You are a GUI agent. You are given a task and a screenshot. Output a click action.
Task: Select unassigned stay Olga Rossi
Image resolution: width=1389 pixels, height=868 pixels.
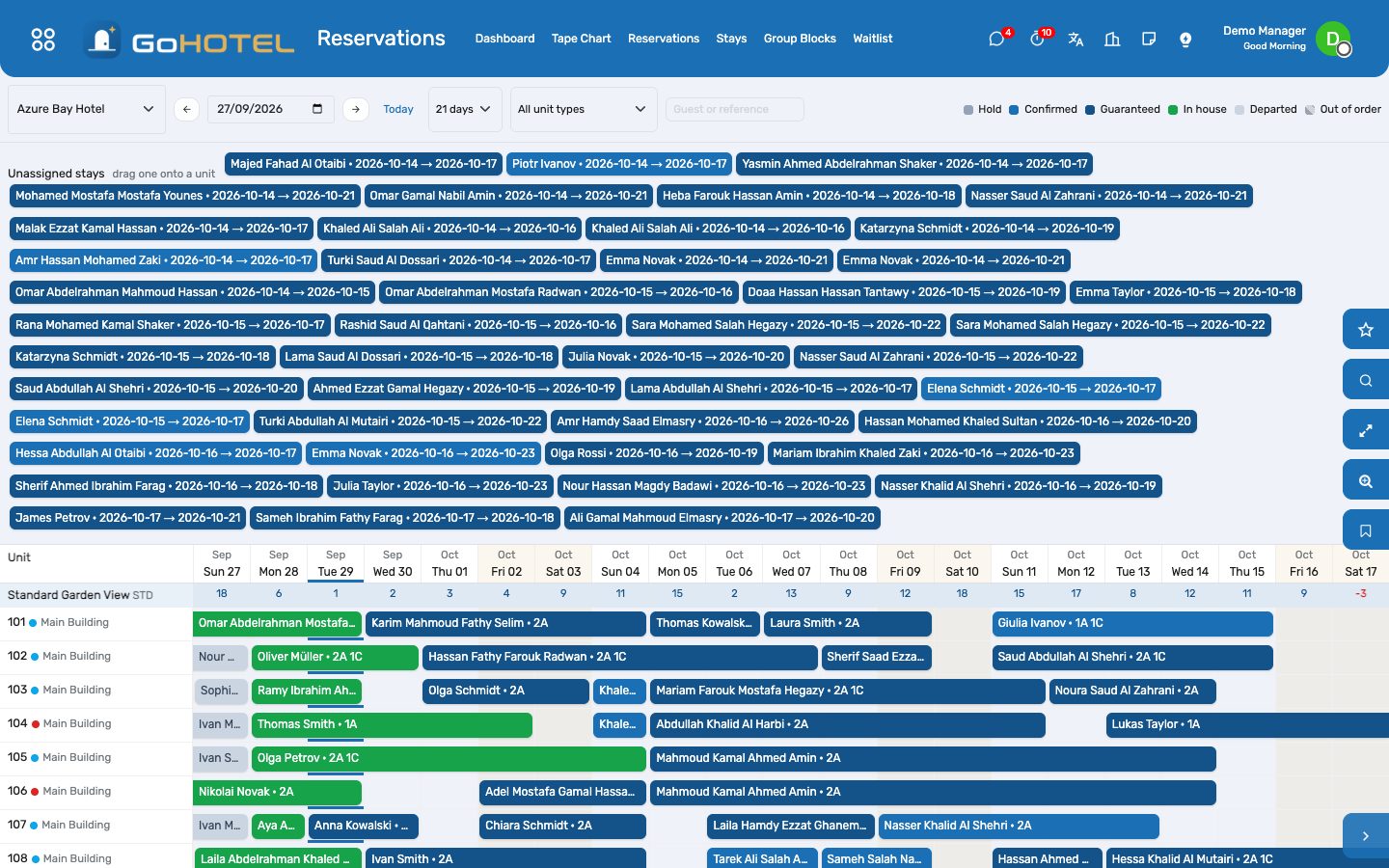point(654,453)
